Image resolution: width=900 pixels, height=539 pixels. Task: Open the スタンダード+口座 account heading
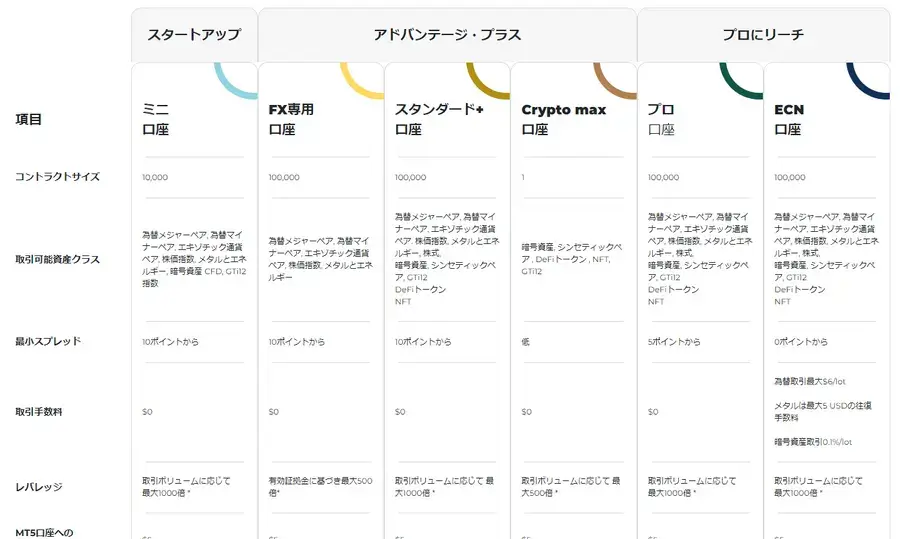[x=439, y=119]
